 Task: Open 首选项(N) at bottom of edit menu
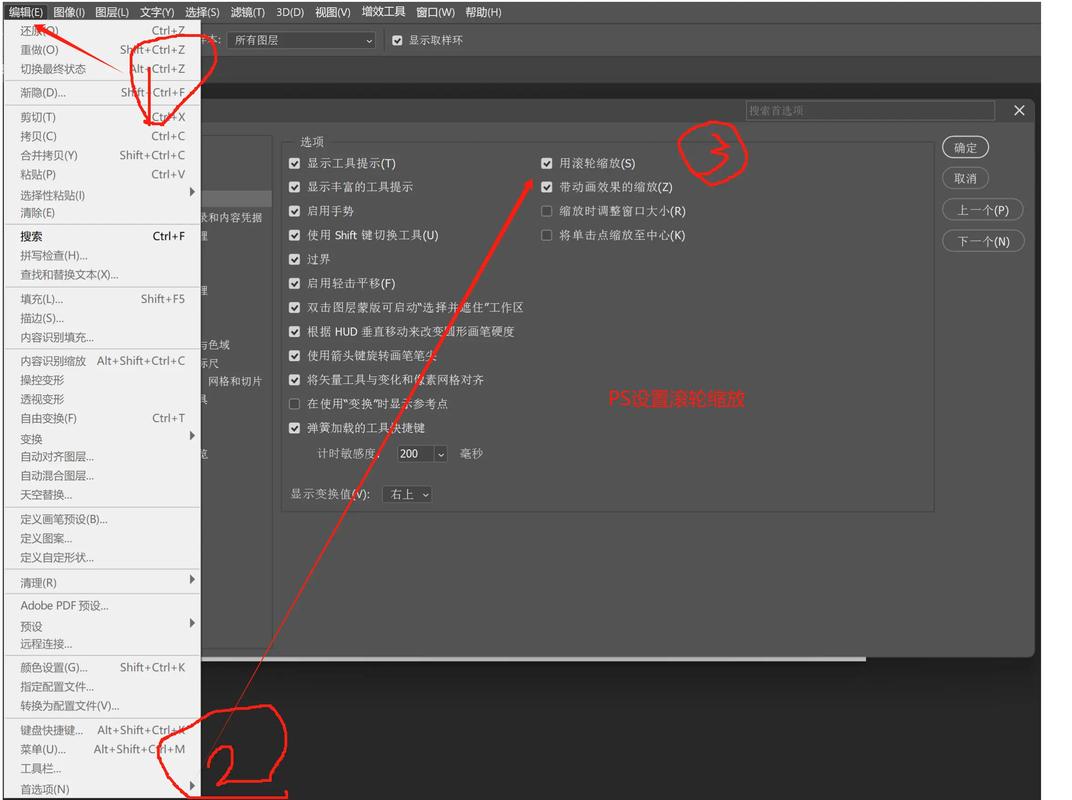[x=46, y=789]
